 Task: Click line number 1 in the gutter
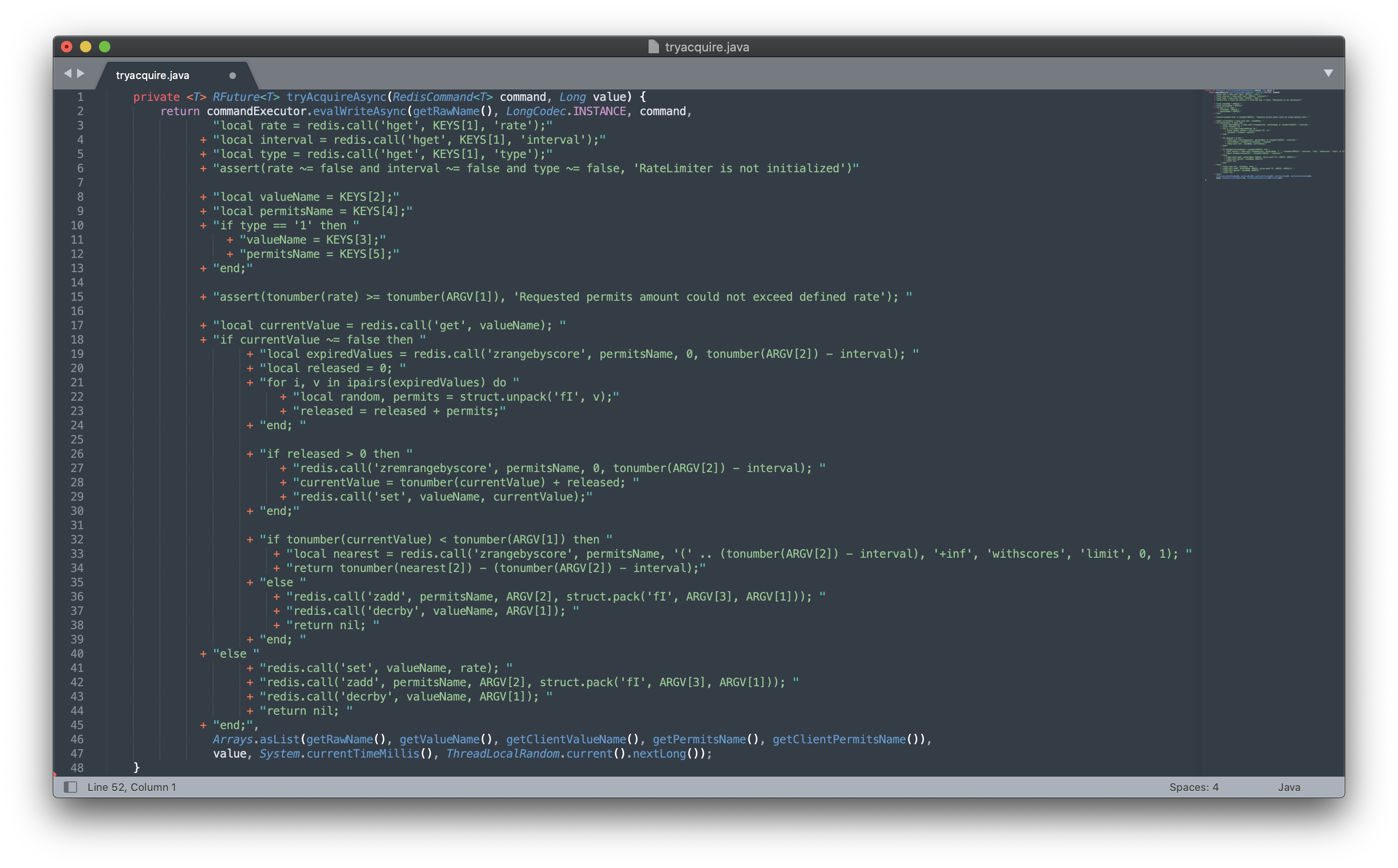[80, 97]
